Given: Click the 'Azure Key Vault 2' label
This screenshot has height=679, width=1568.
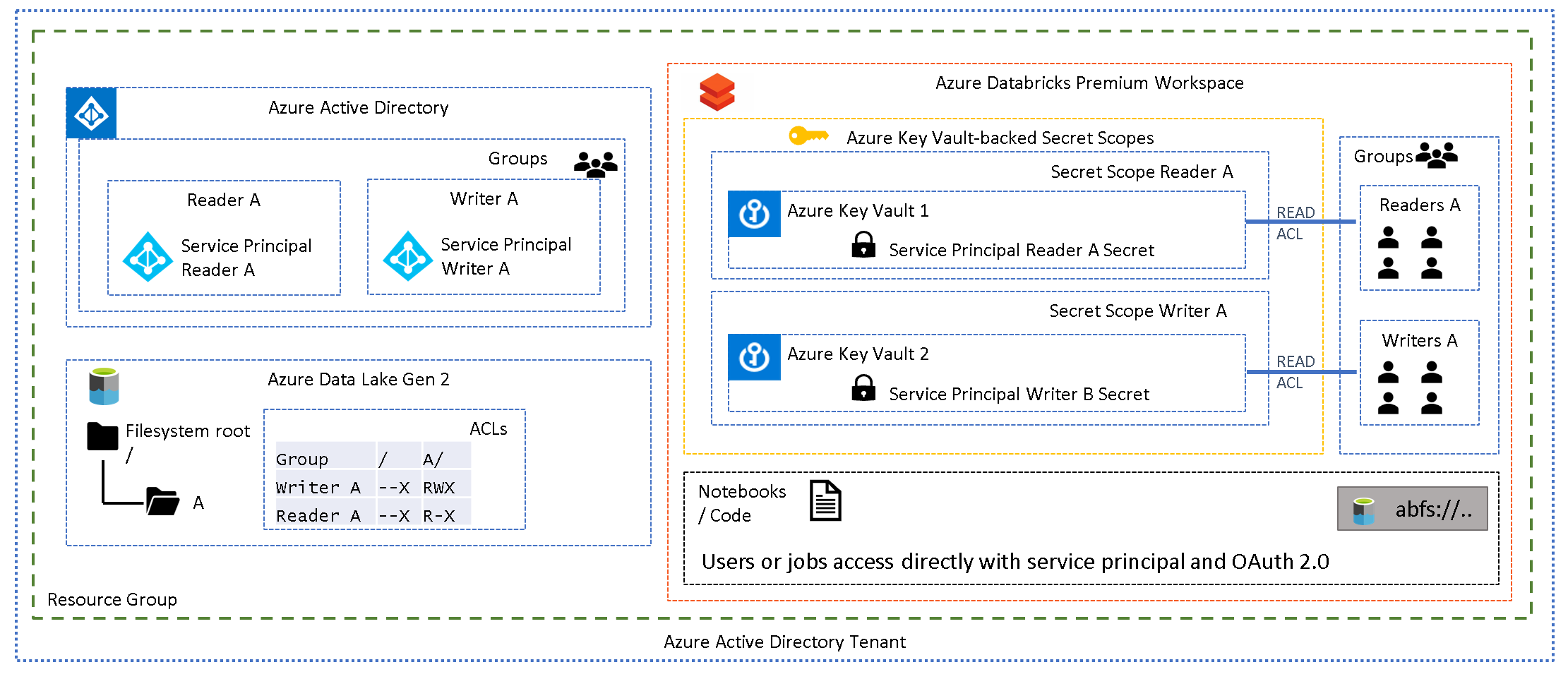Looking at the screenshot, I should pyautogui.click(x=858, y=354).
